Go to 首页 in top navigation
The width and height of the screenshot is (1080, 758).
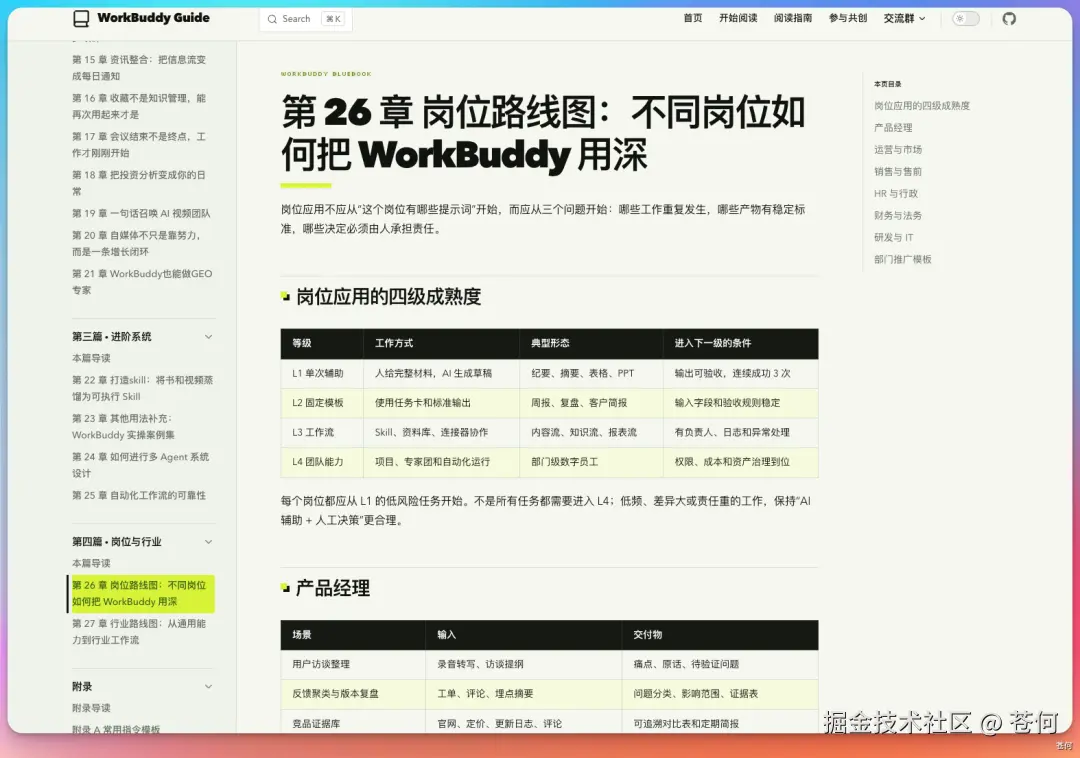coord(693,19)
